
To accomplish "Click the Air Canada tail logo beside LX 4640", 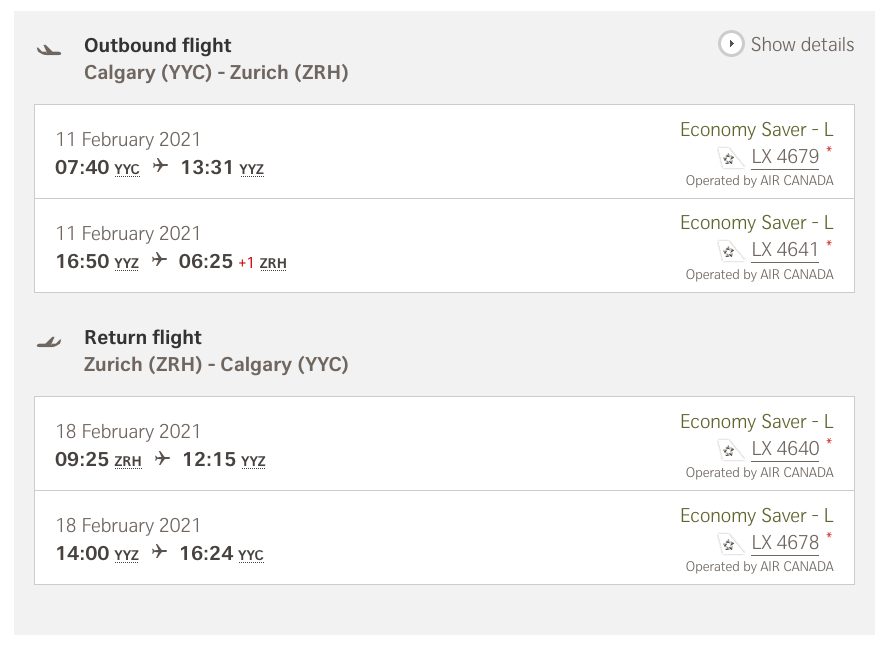I will coord(730,450).
